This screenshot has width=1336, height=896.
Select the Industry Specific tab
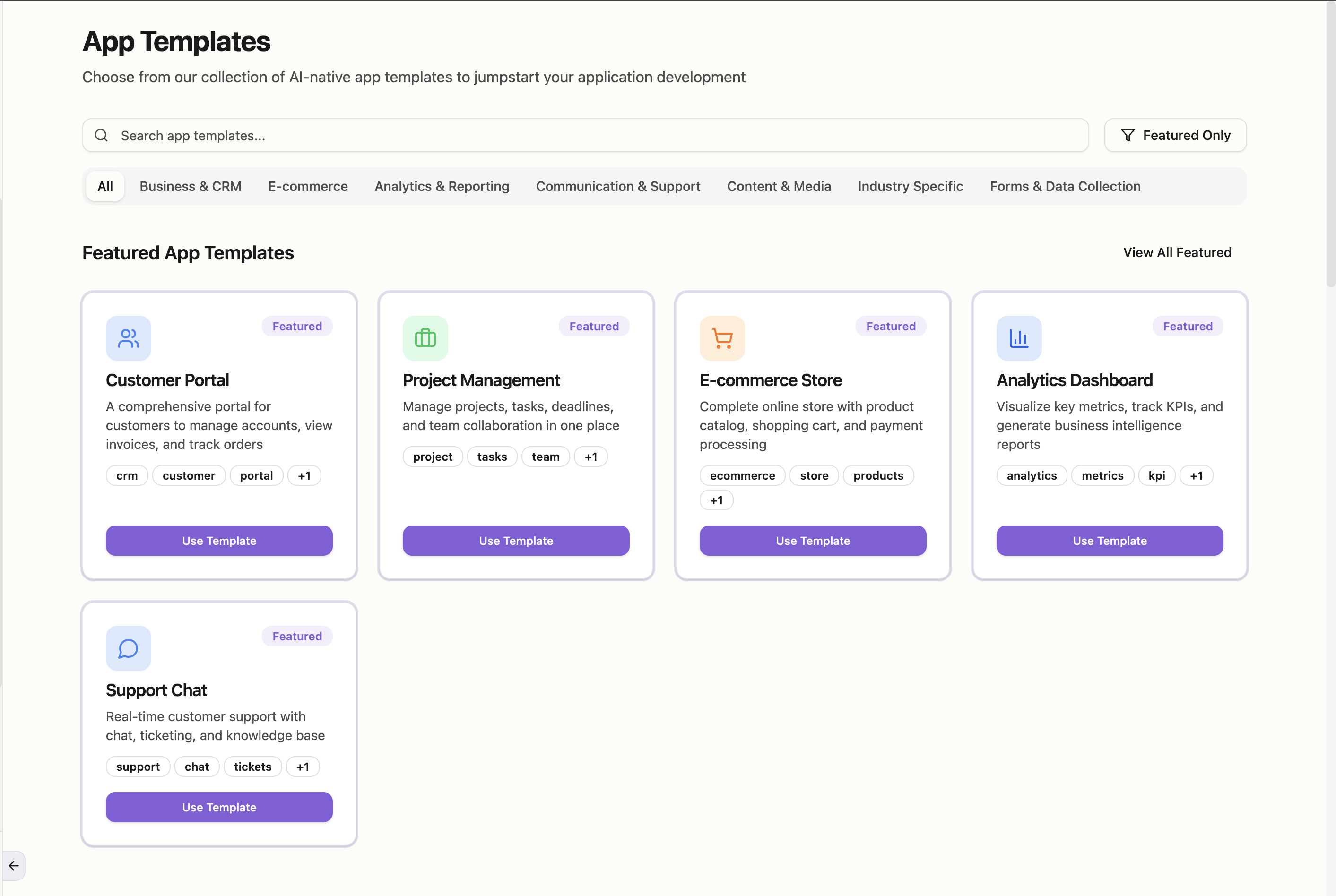(910, 186)
